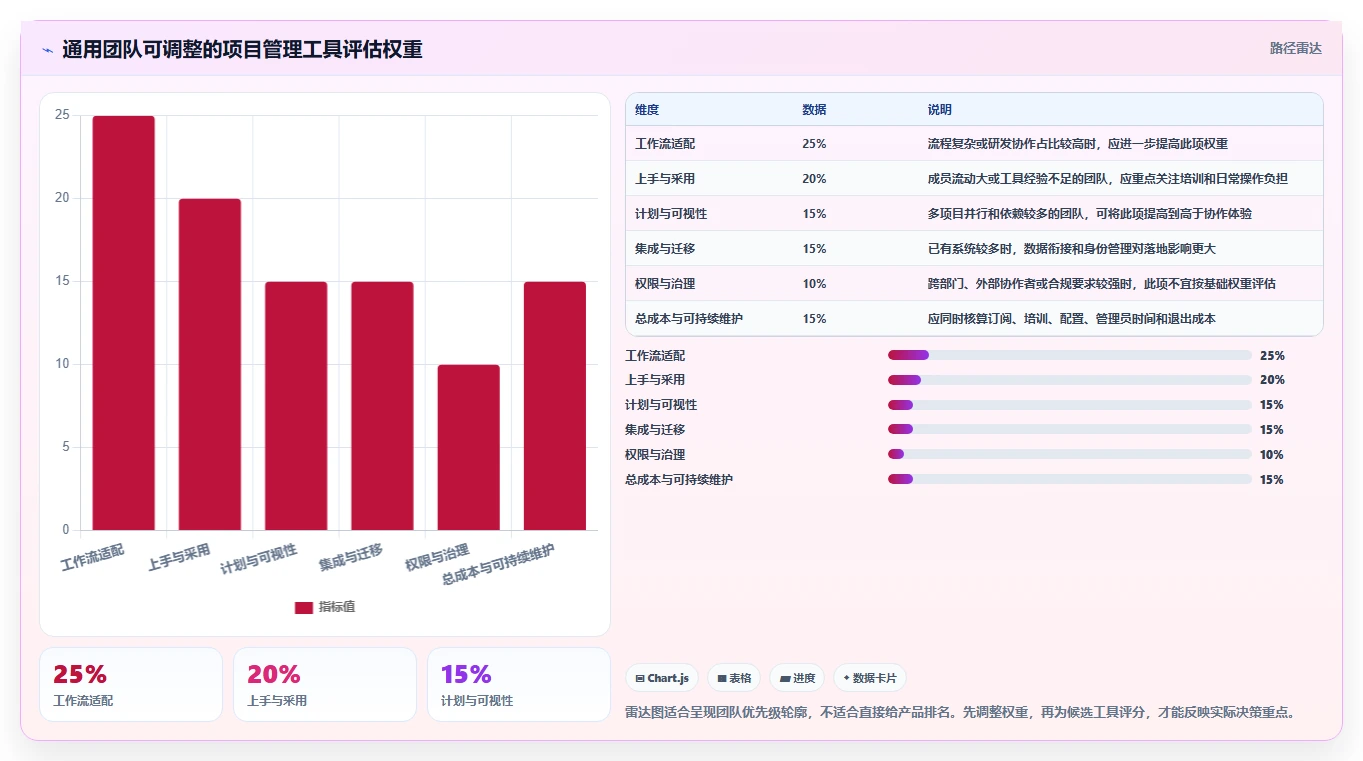Screen dimensions: 1363x761
Task: Select the 权限与治理 table cell
Action: tap(709, 284)
